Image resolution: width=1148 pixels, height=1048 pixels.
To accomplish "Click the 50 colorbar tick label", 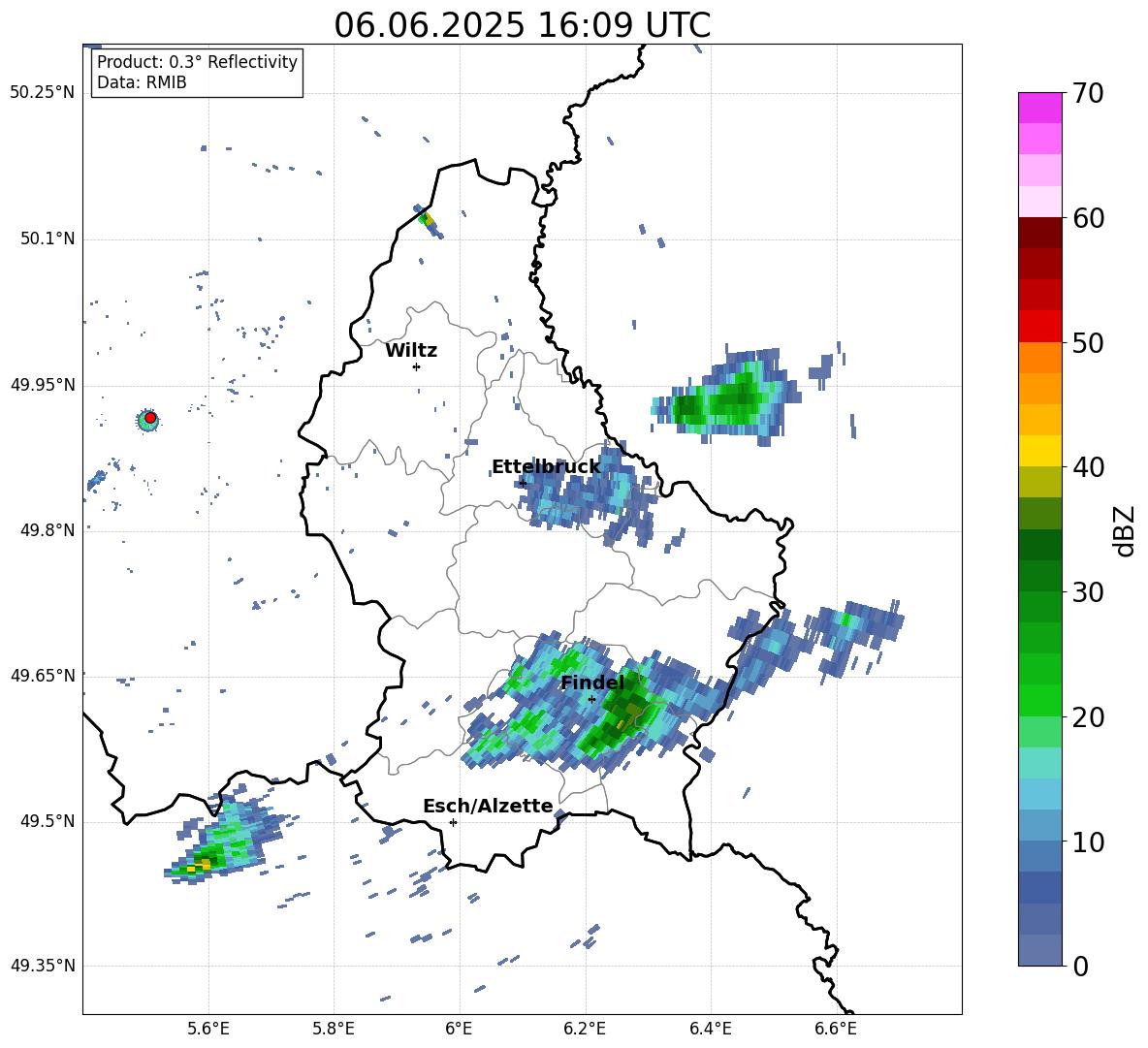I will pos(1088,342).
